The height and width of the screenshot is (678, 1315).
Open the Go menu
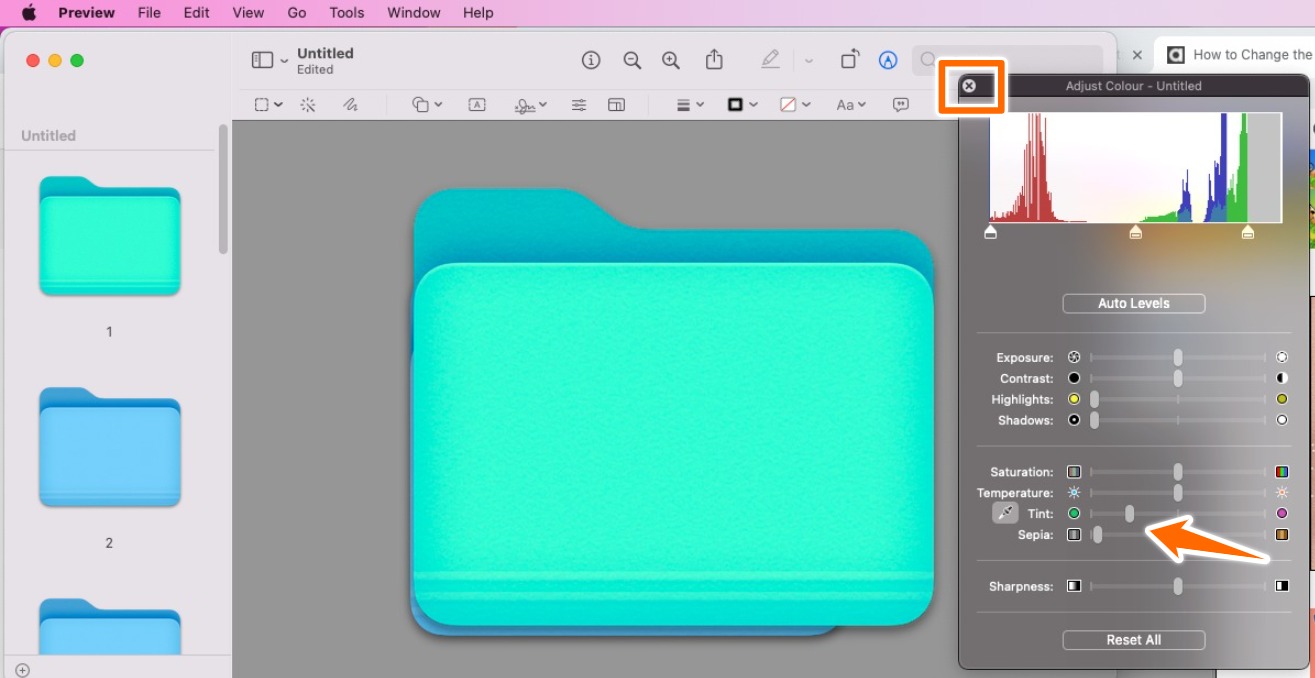pyautogui.click(x=297, y=13)
